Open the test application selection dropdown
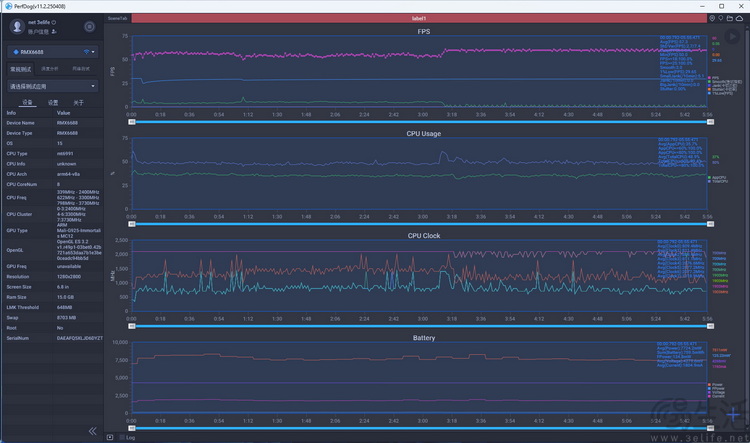The width and height of the screenshot is (750, 443). tap(53, 86)
